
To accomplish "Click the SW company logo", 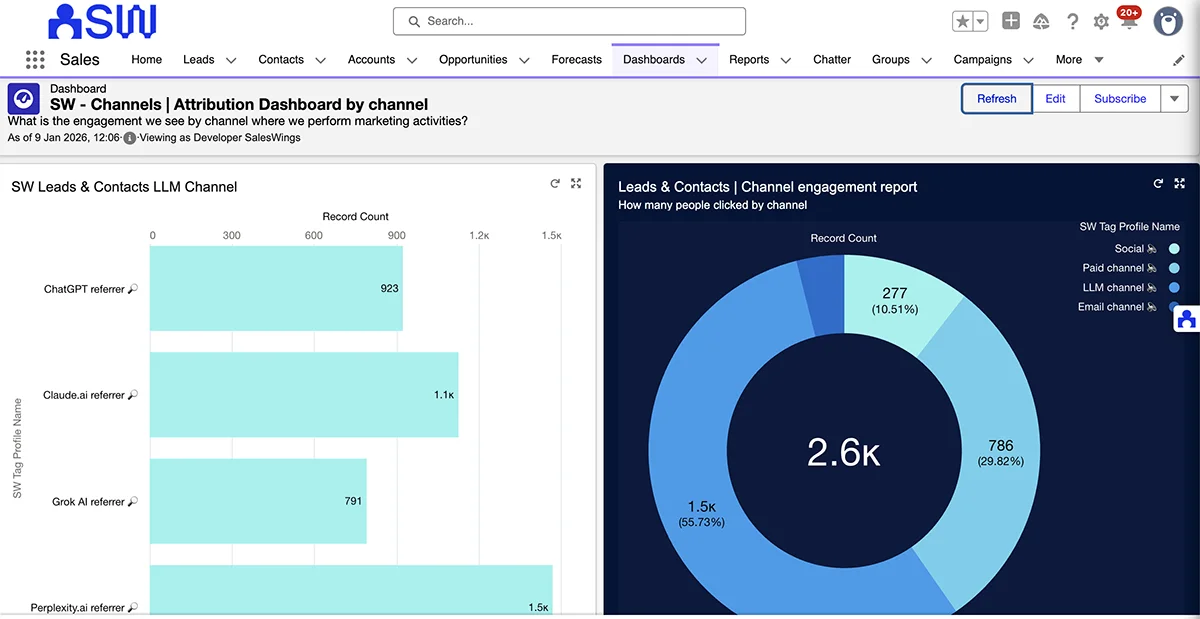I will point(102,21).
